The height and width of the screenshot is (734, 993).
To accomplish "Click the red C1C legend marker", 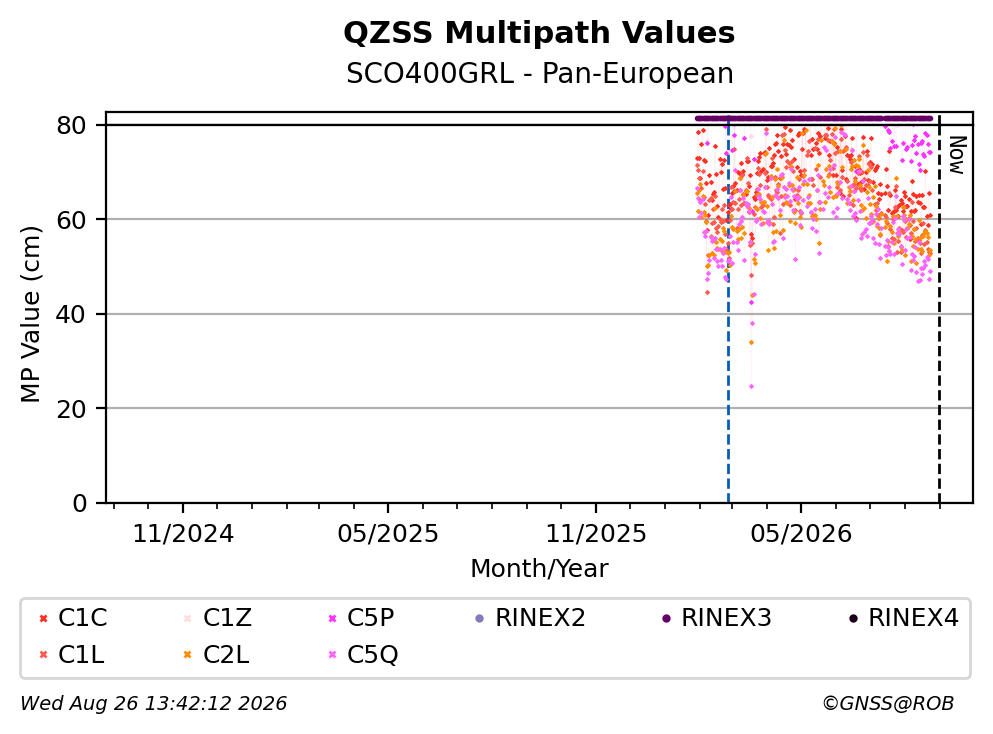I will (x=43, y=618).
